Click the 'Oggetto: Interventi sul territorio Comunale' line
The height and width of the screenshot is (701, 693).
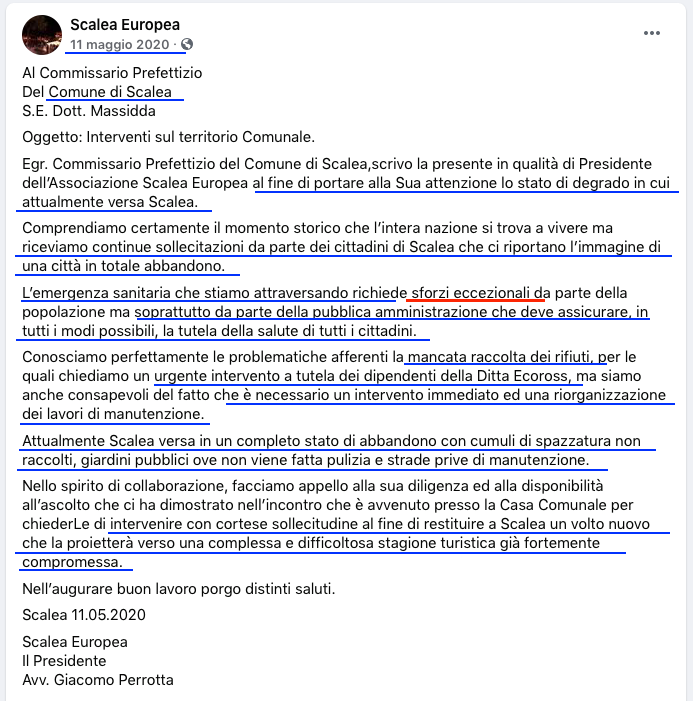(x=169, y=137)
